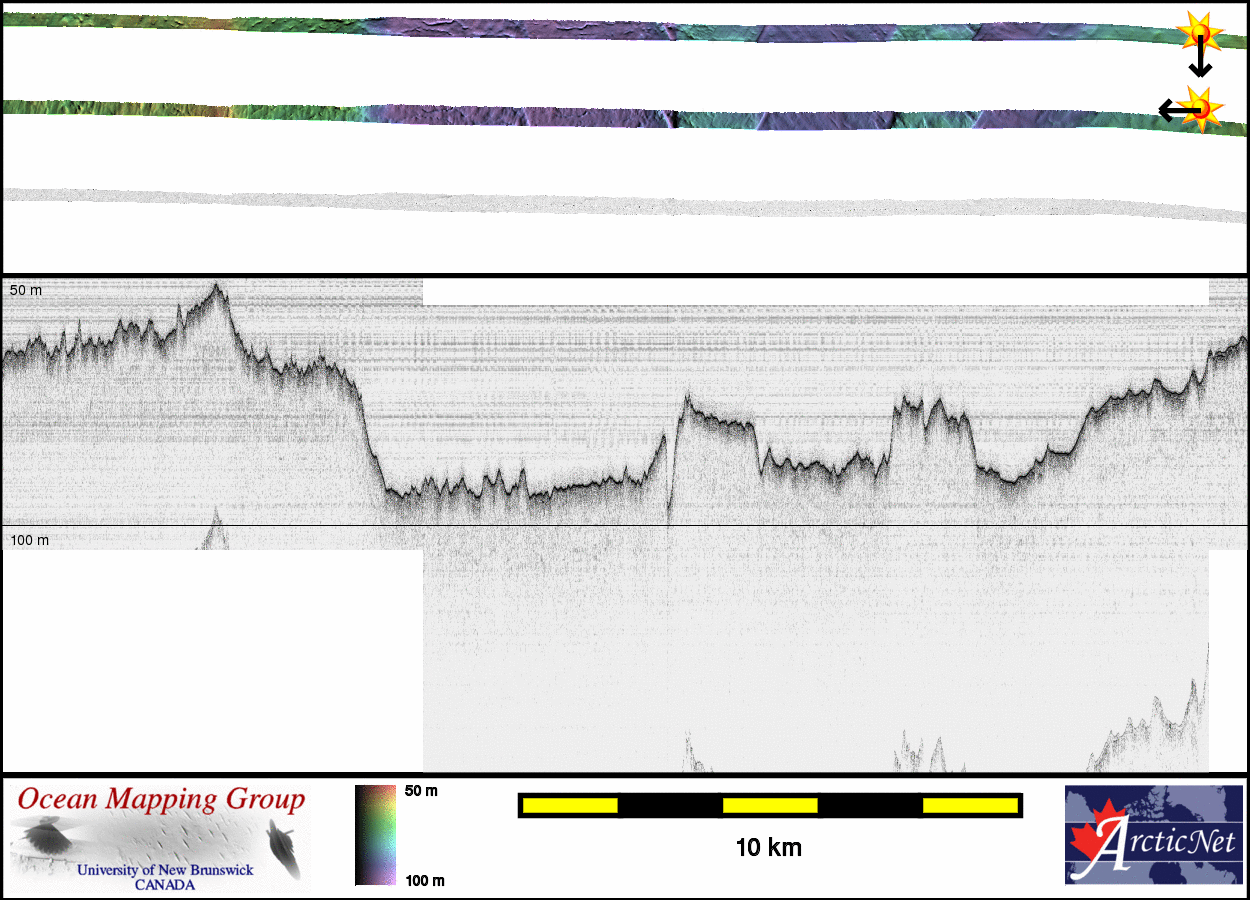Click the 10 km scale label
This screenshot has width=1250, height=900.
(x=768, y=848)
